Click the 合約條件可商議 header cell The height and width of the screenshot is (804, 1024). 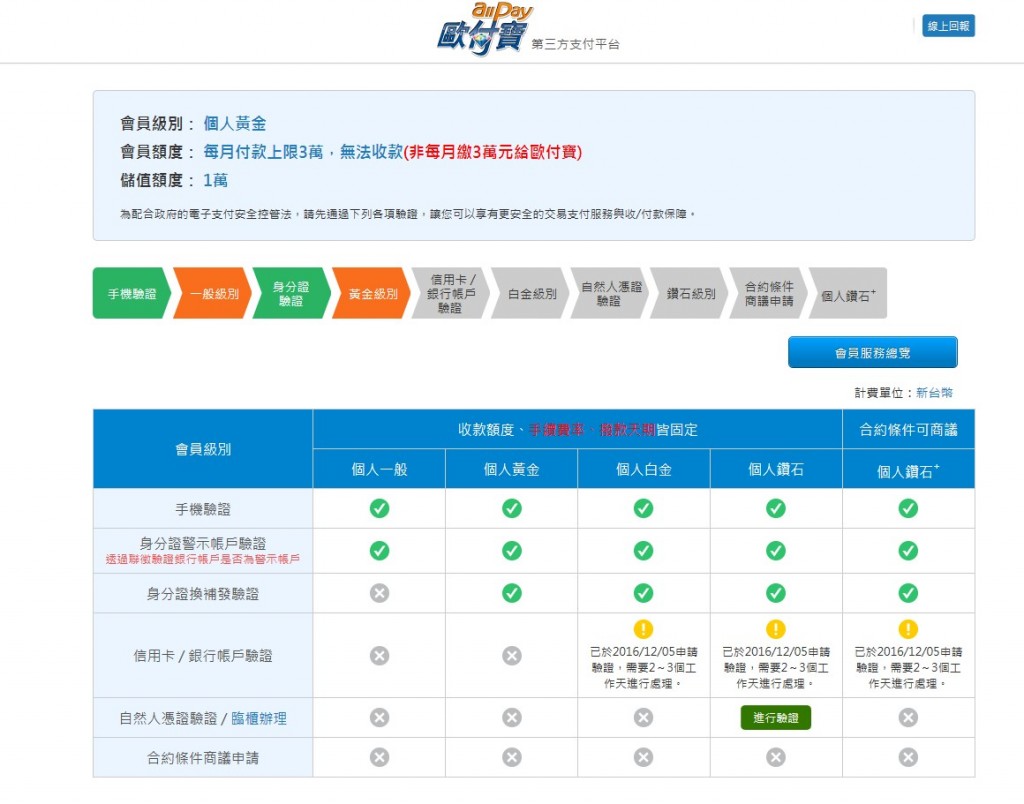(908, 429)
